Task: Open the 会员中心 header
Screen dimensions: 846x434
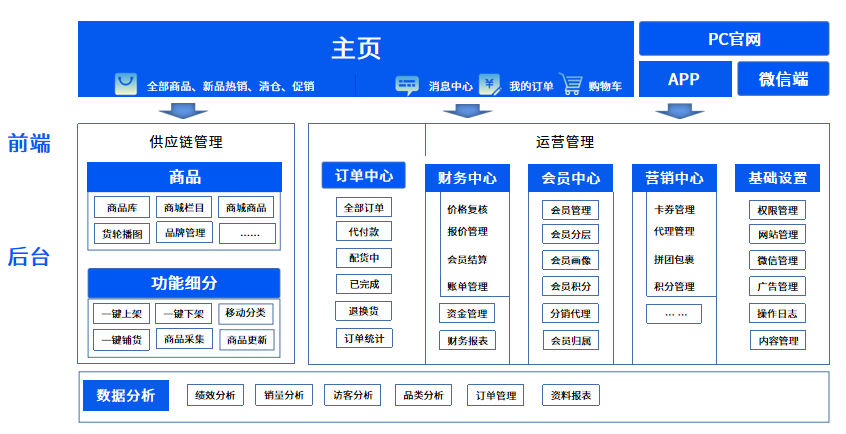Action: click(x=571, y=178)
